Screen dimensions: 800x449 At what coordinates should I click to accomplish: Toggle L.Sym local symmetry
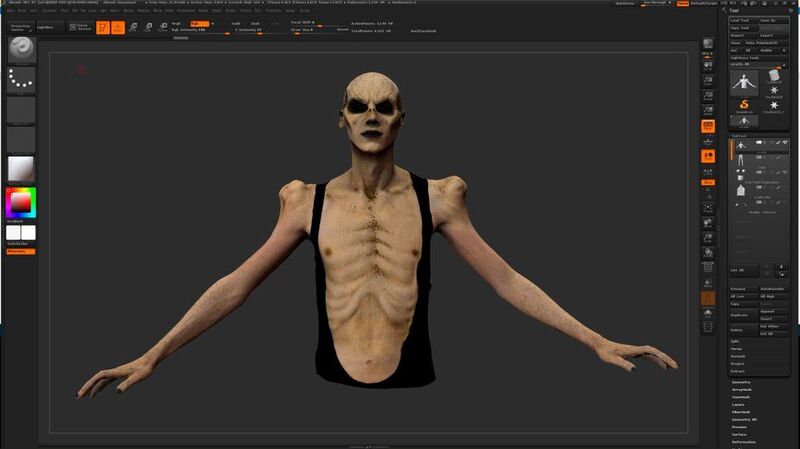708,172
